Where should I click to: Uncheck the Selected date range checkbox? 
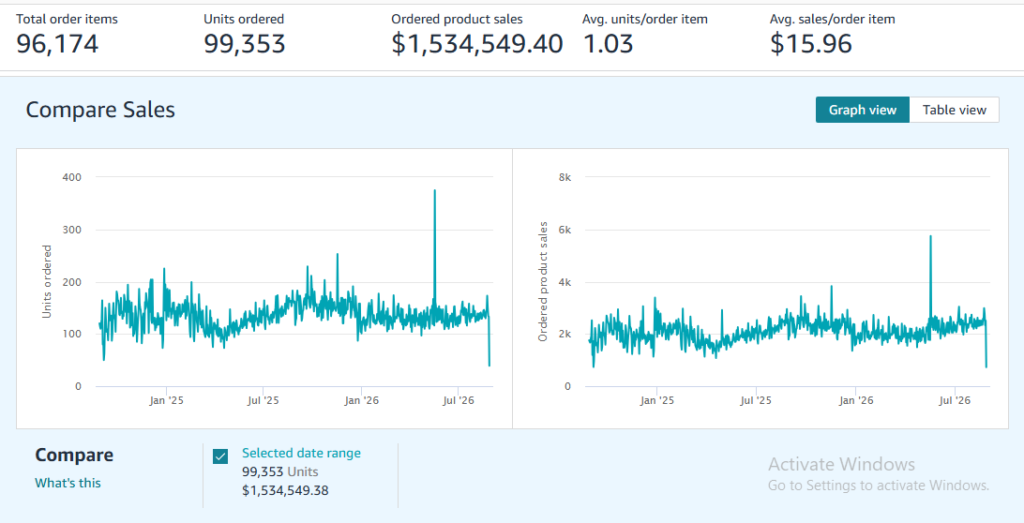tap(221, 456)
